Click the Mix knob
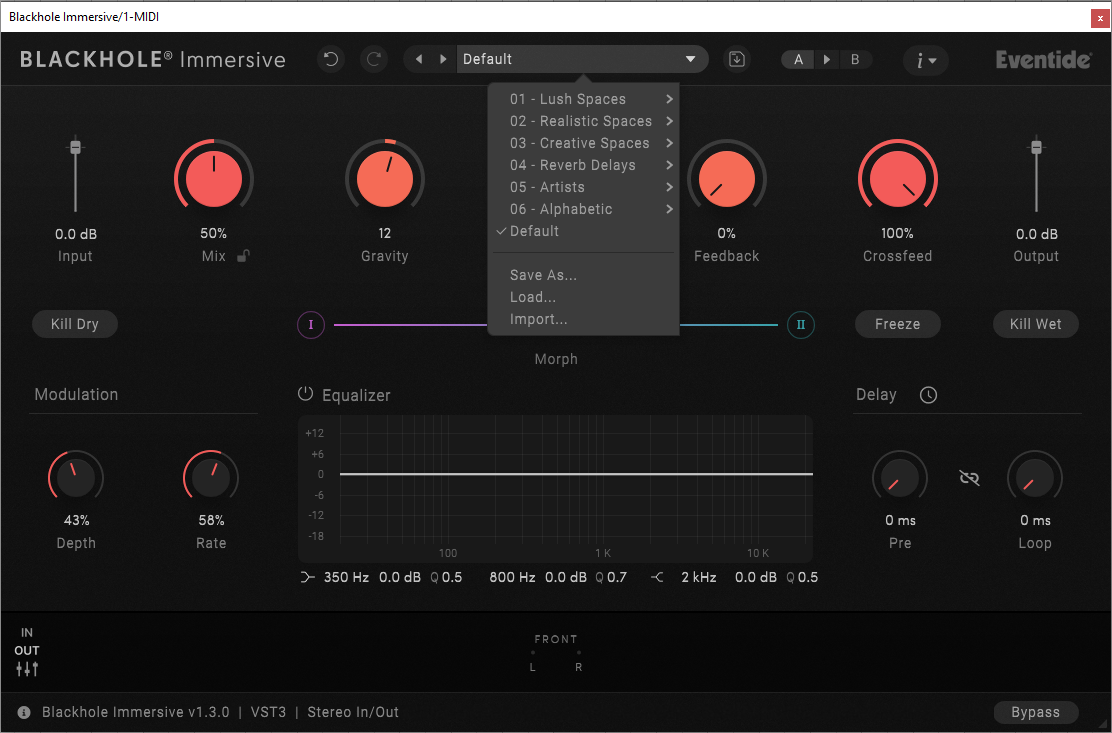Viewport: 1112px width, 733px height. point(213,178)
